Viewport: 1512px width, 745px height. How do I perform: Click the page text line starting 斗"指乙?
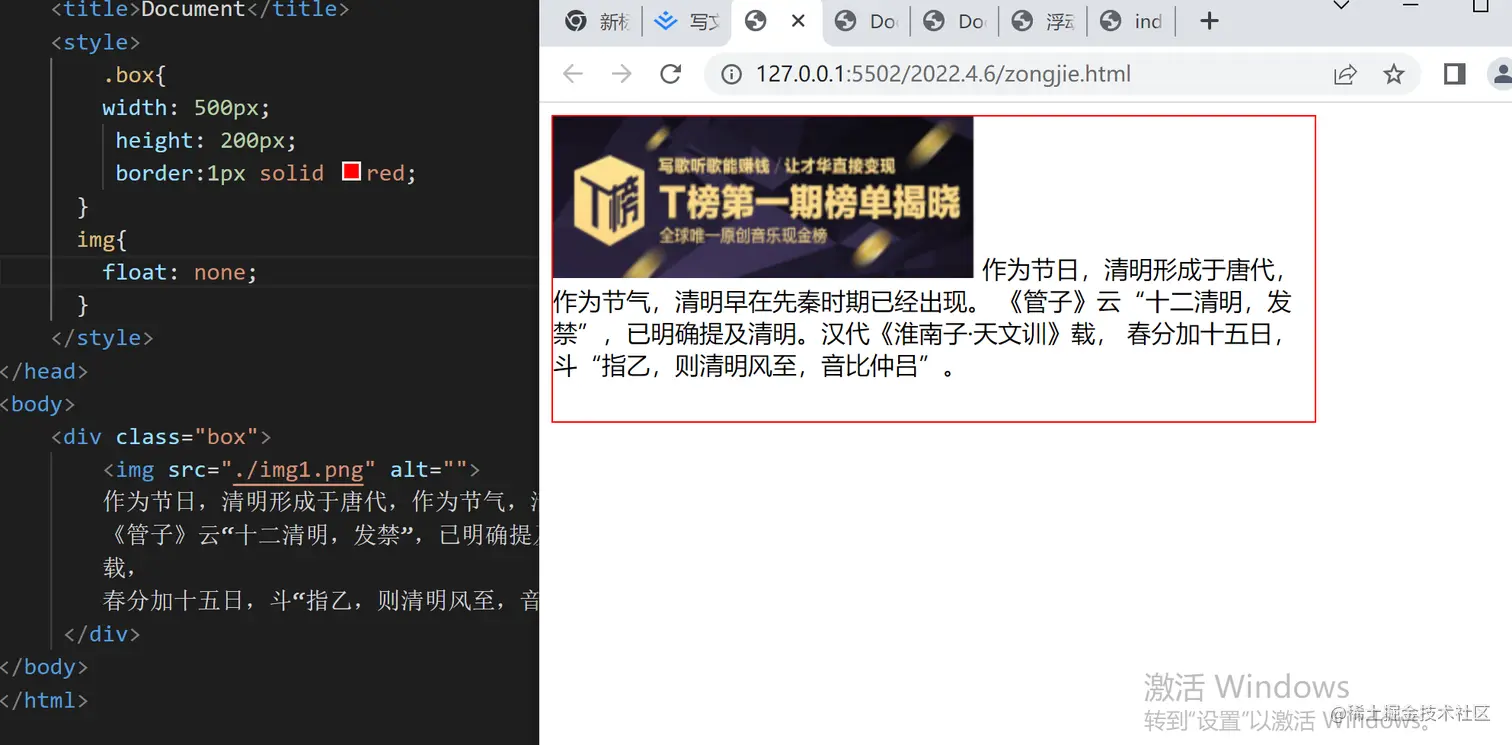pos(754,367)
